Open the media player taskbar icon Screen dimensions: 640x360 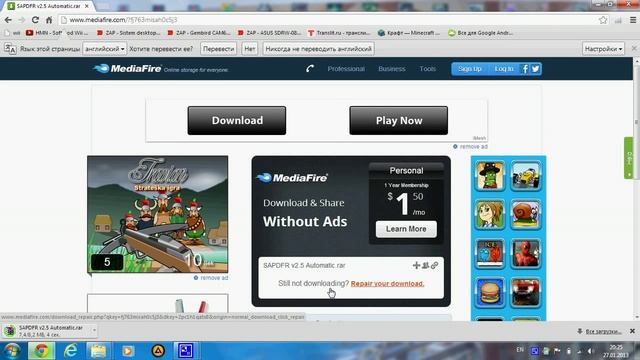[128, 351]
